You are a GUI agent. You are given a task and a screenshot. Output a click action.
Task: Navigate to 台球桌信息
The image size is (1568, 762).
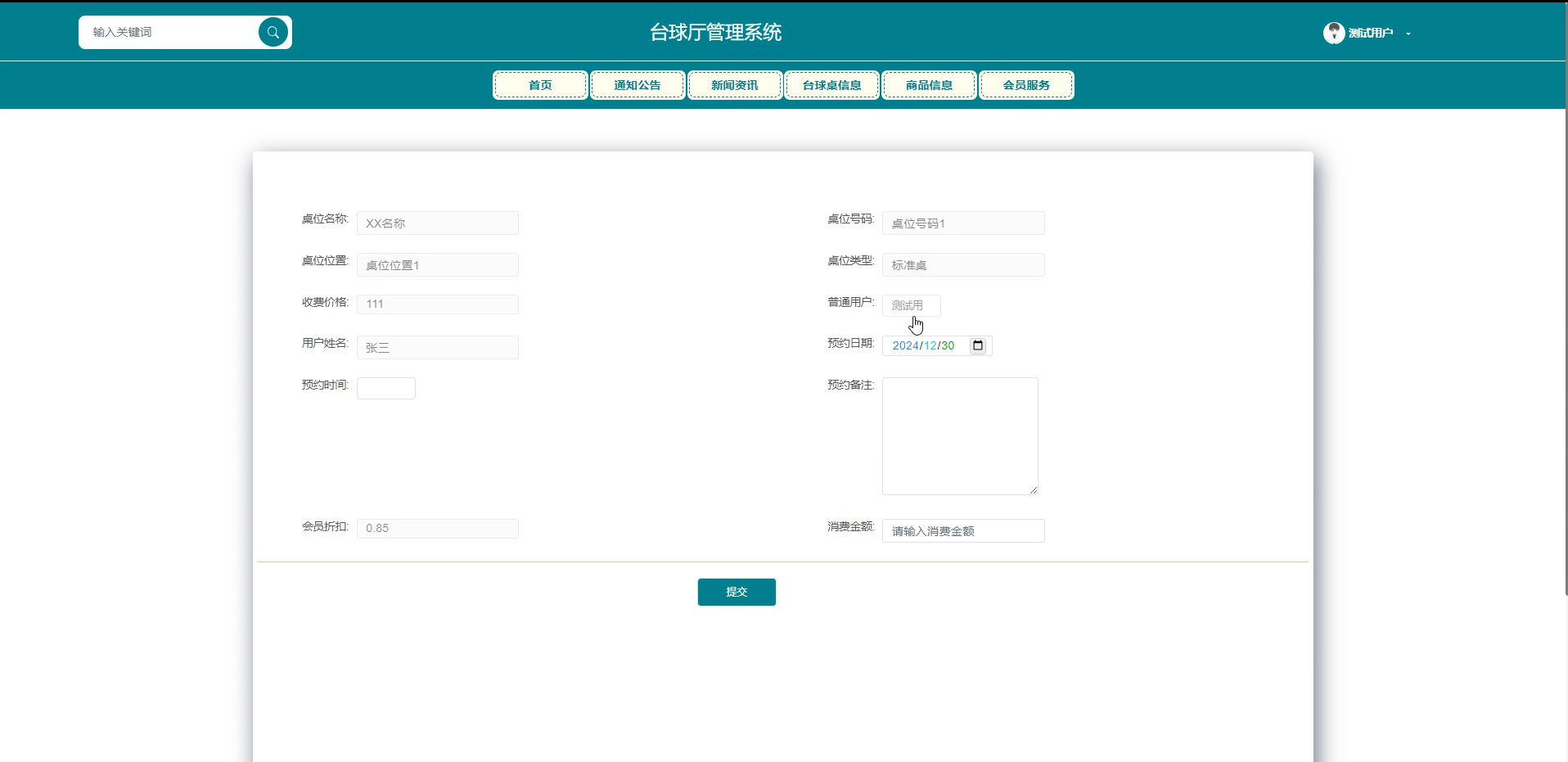pyautogui.click(x=832, y=85)
